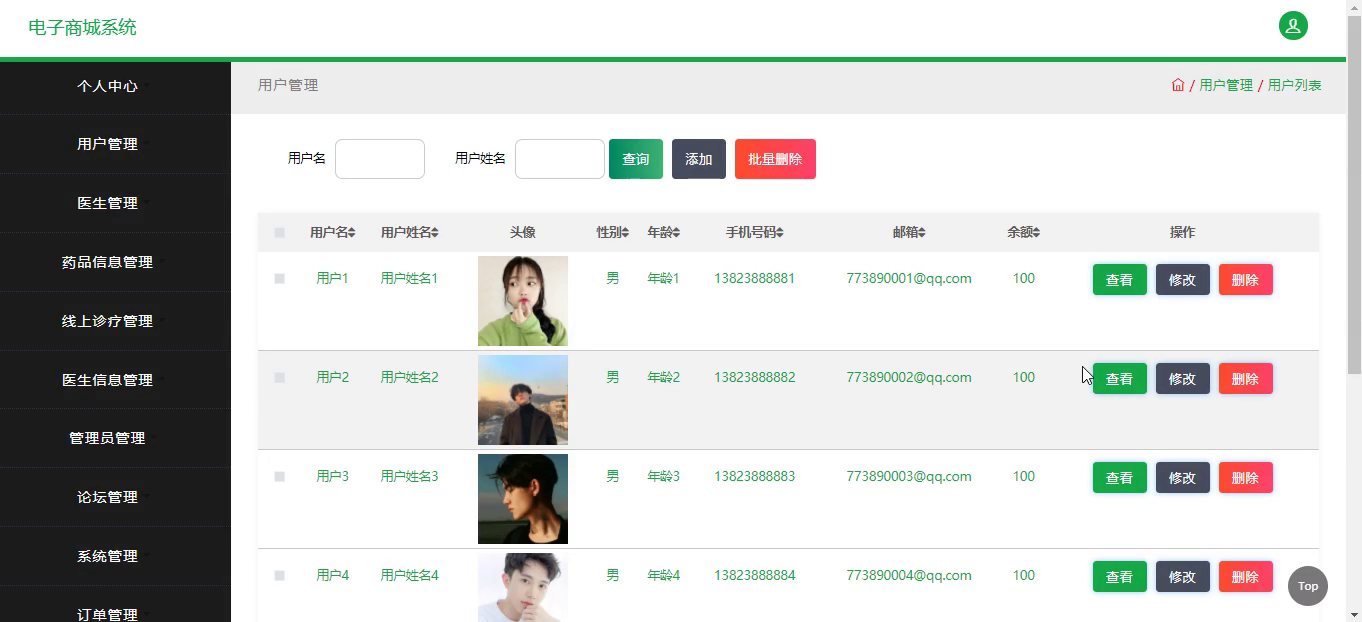This screenshot has height=622, width=1362.
Task: Sort table by 性别 column arrows
Action: click(625, 232)
